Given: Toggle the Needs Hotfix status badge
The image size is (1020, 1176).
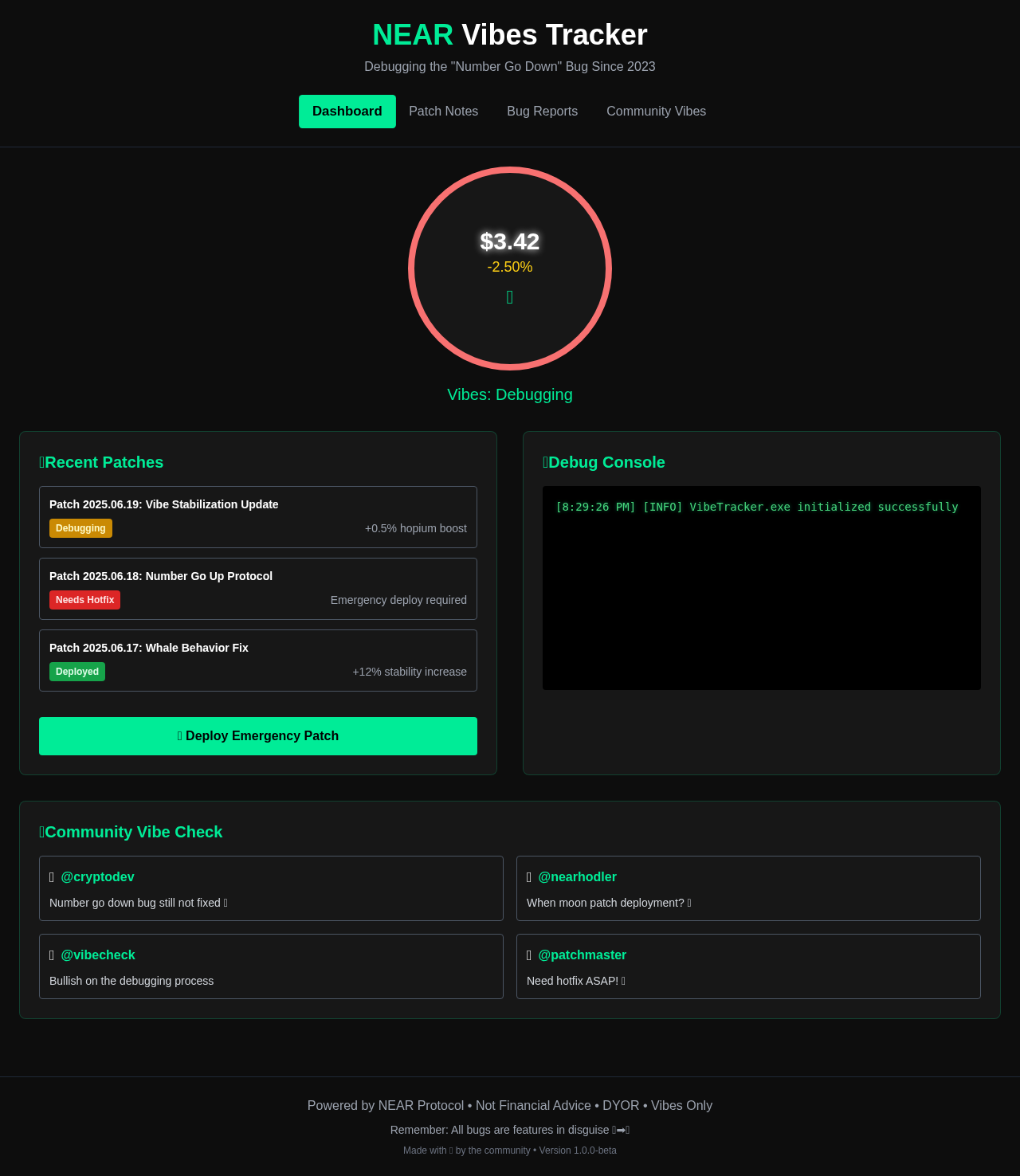Looking at the screenshot, I should (84, 599).
